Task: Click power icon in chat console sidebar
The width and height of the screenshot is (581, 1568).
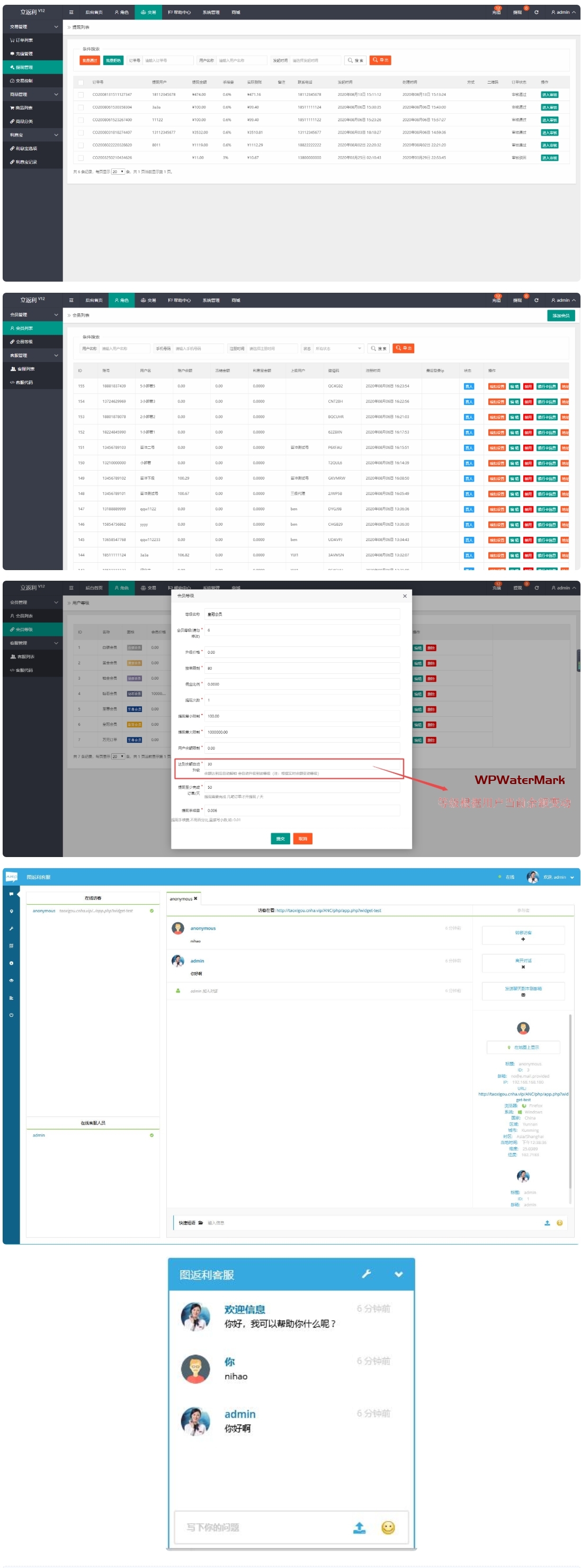Action: (11, 1015)
